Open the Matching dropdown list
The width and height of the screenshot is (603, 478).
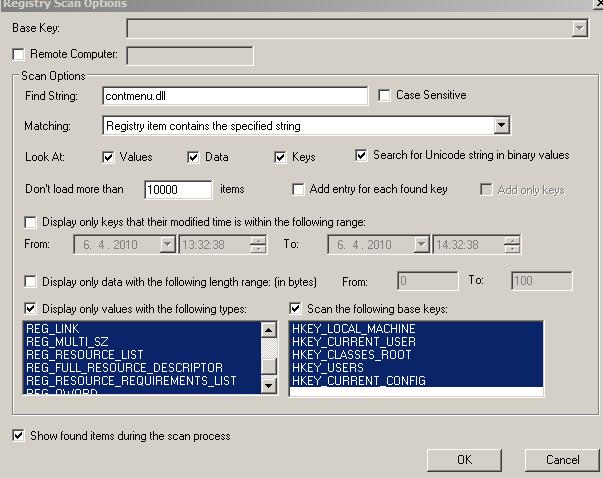(x=502, y=126)
